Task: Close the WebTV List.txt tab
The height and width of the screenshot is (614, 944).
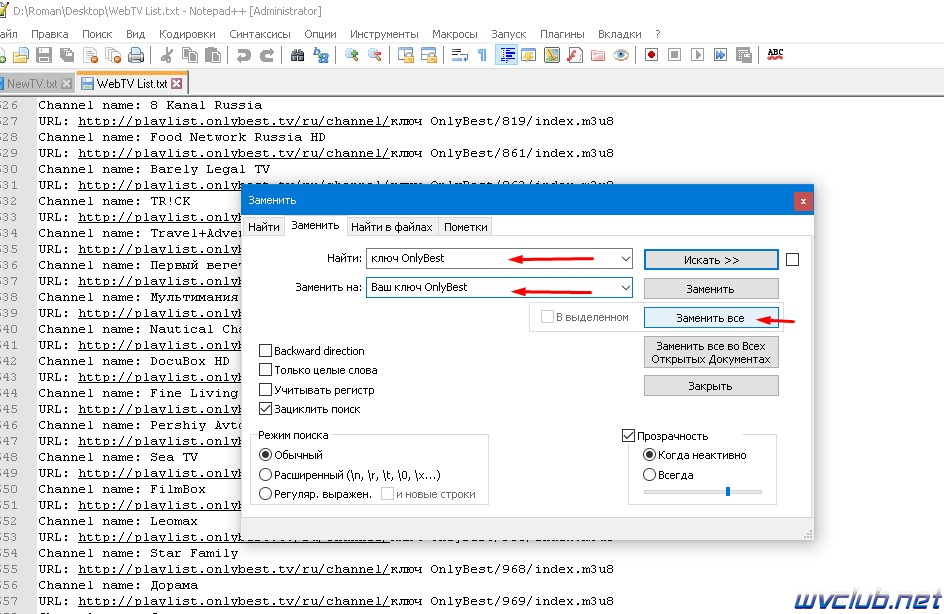Action: [176, 83]
